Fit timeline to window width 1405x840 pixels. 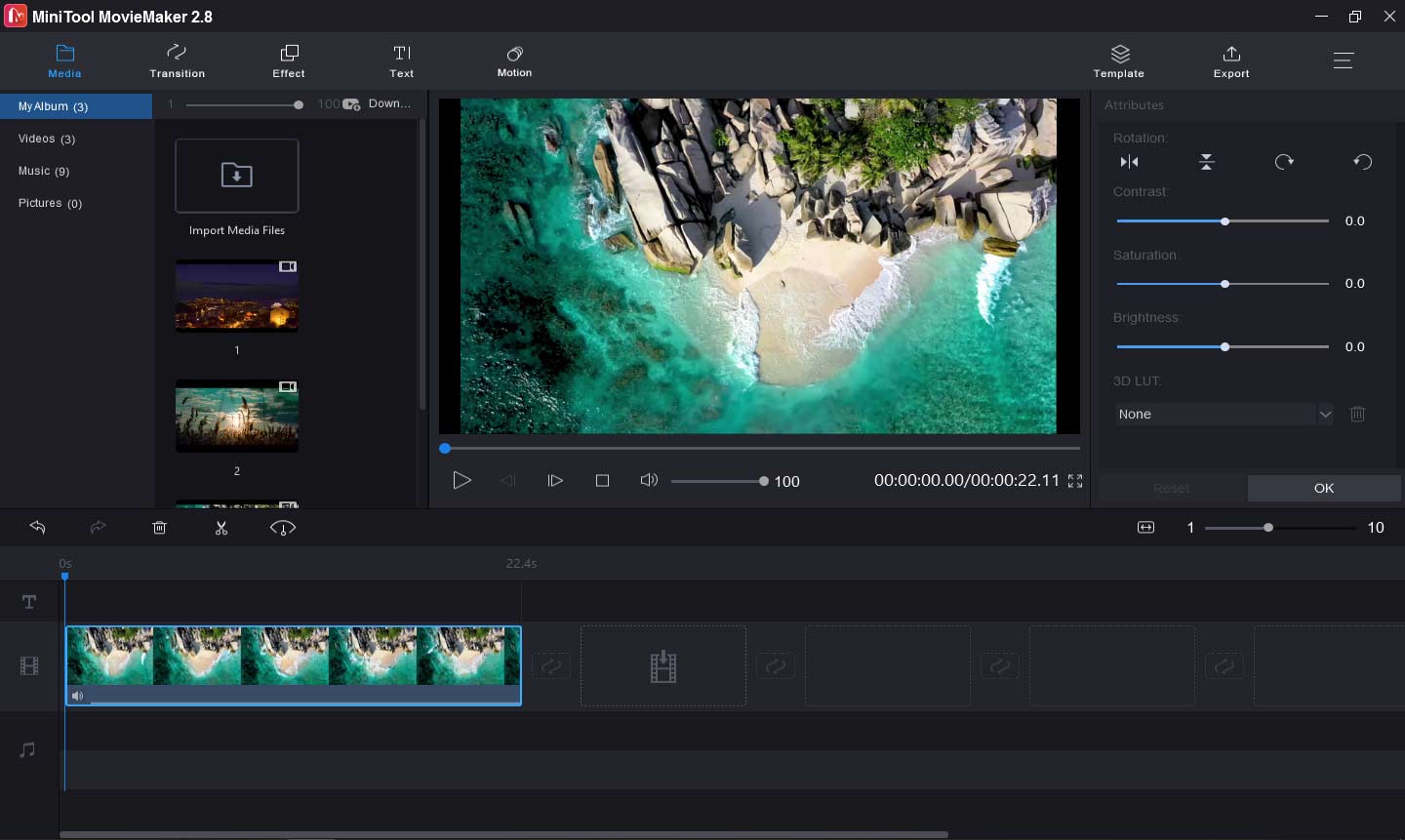(x=1145, y=527)
